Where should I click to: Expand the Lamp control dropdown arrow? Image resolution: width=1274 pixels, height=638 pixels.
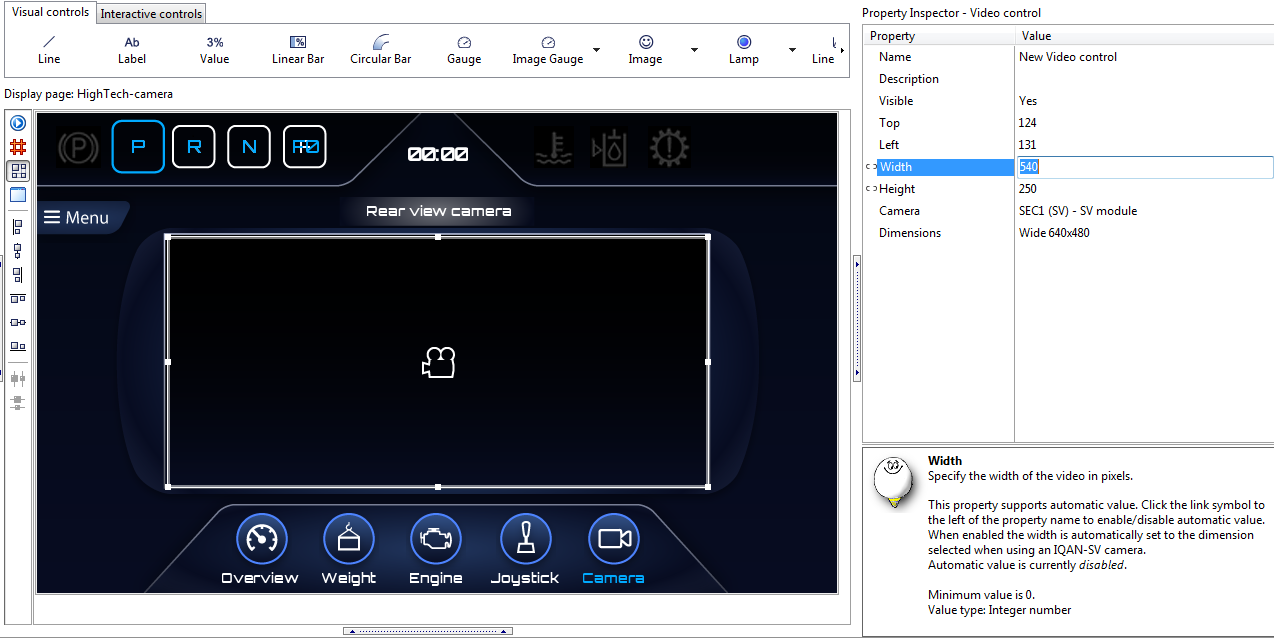(792, 50)
